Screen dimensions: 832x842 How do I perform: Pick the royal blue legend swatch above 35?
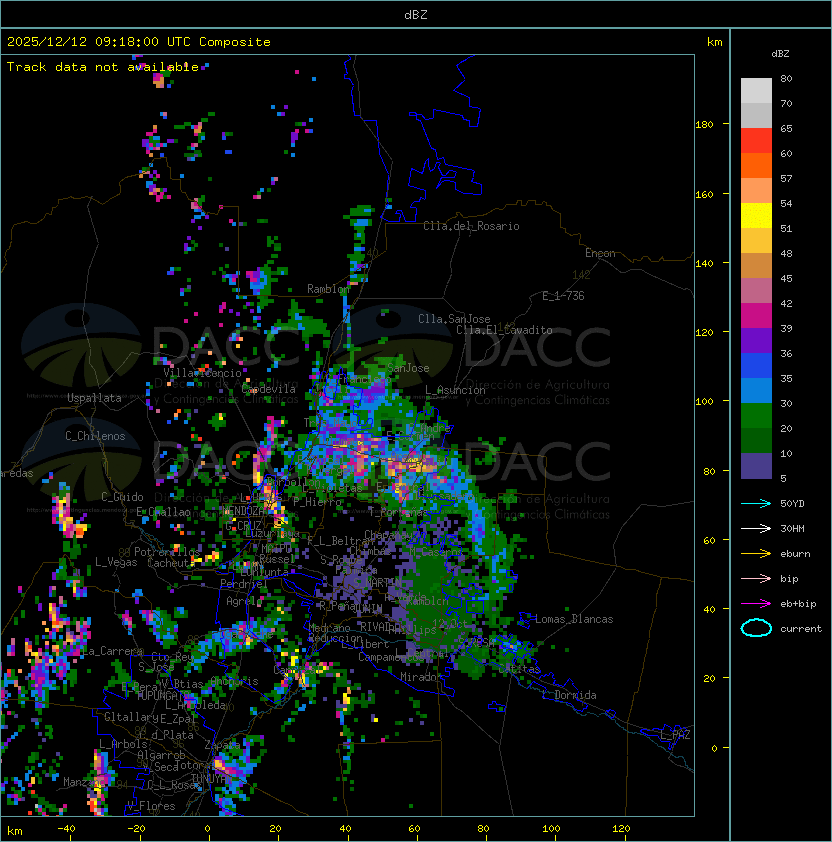pos(756,366)
